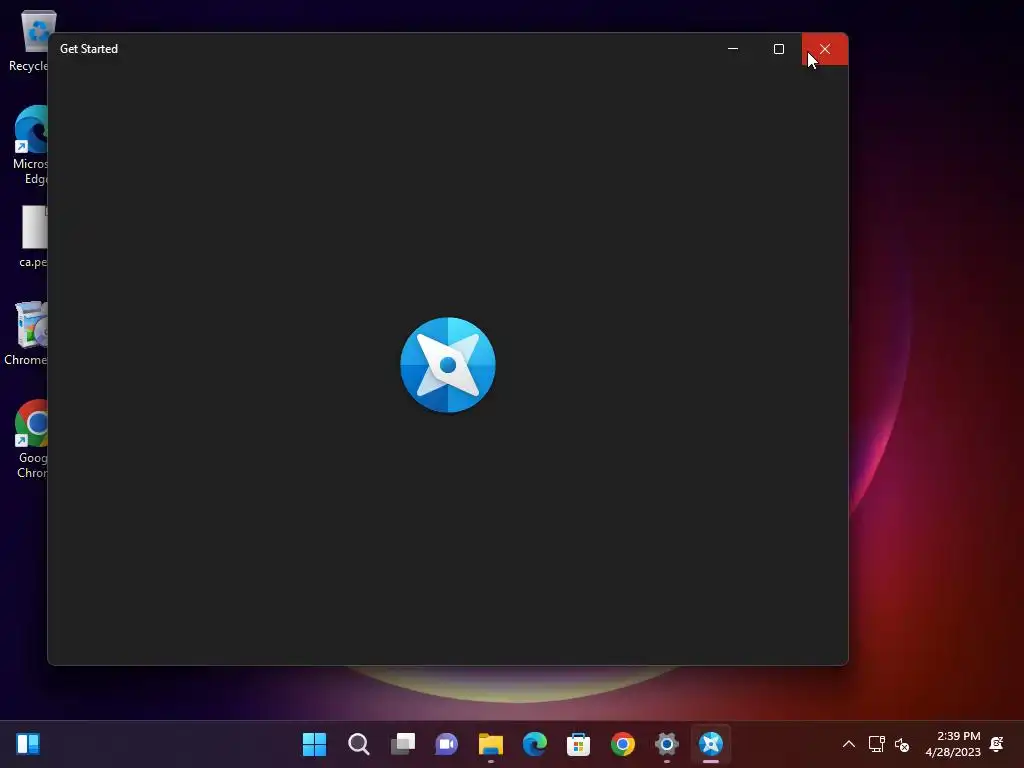Screen dimensions: 1024x768
Task: Open File Explorer from the taskbar
Action: pyautogui.click(x=490, y=744)
